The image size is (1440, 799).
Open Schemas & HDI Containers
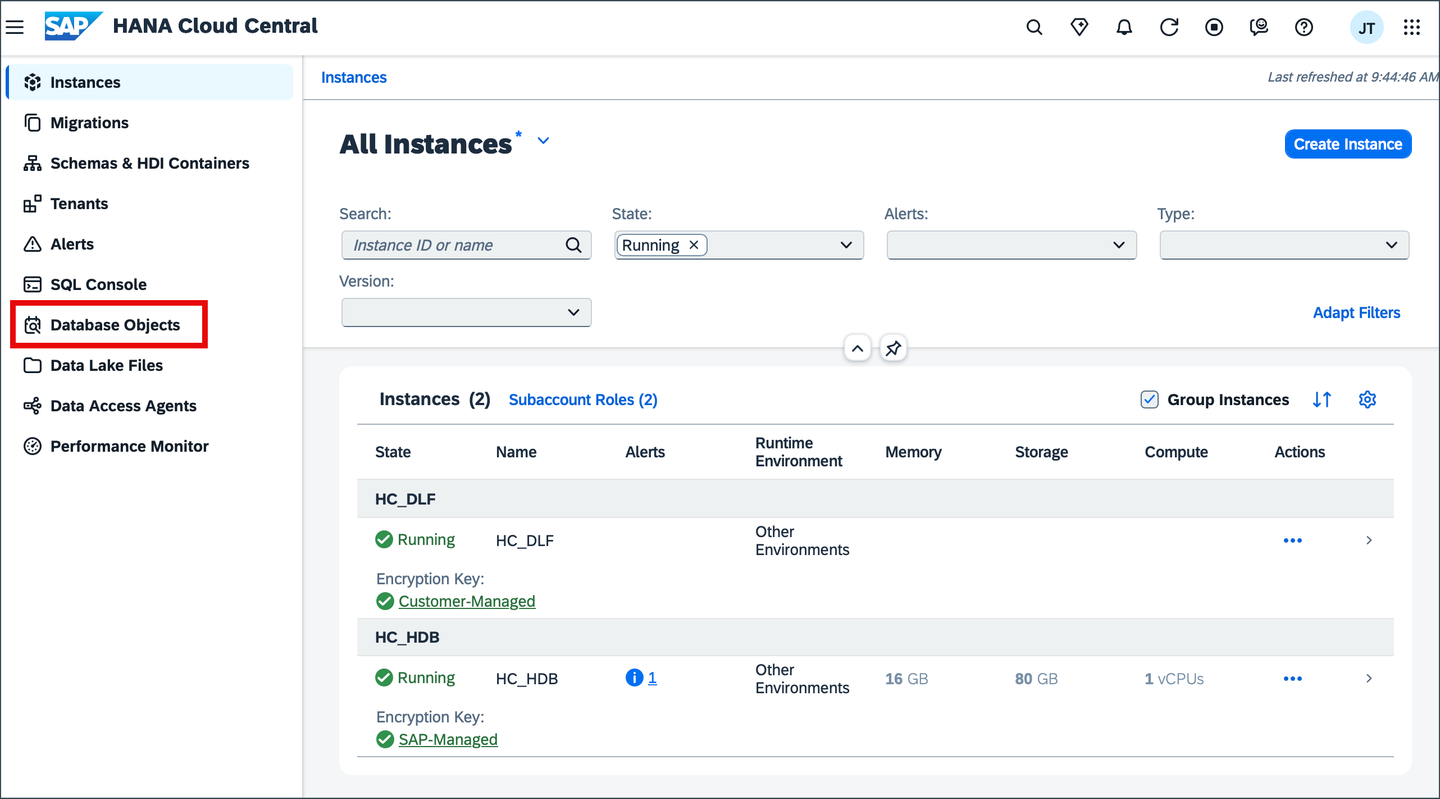point(150,163)
